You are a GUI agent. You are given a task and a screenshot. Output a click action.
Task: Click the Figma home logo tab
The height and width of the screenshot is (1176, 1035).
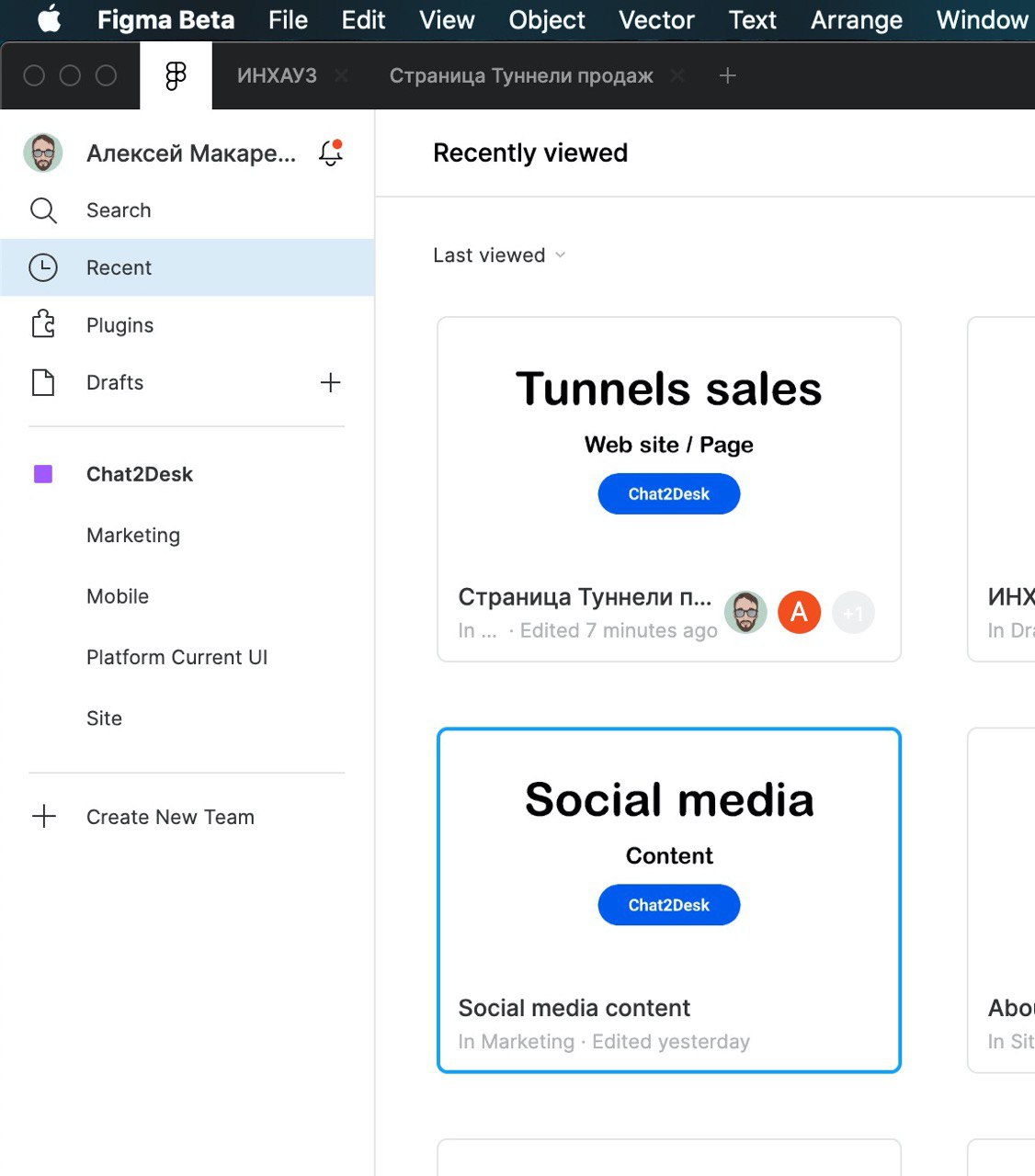coord(176,75)
